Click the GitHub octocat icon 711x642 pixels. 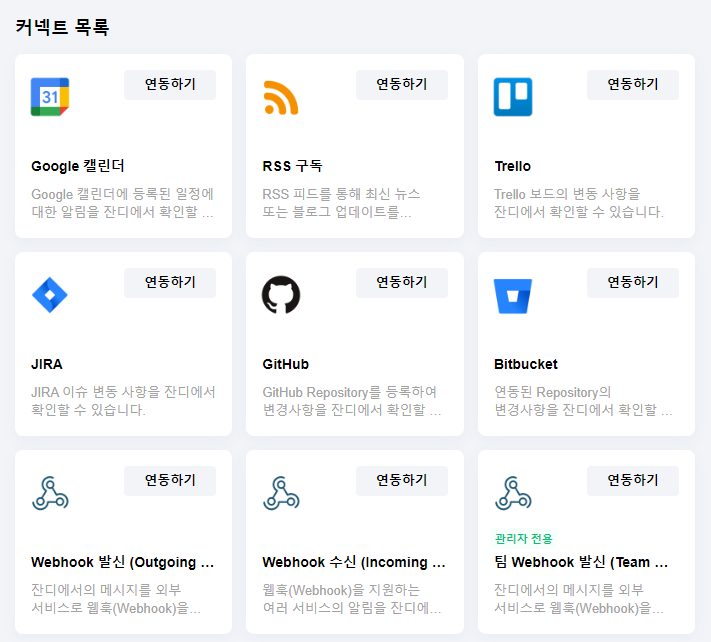[281, 295]
